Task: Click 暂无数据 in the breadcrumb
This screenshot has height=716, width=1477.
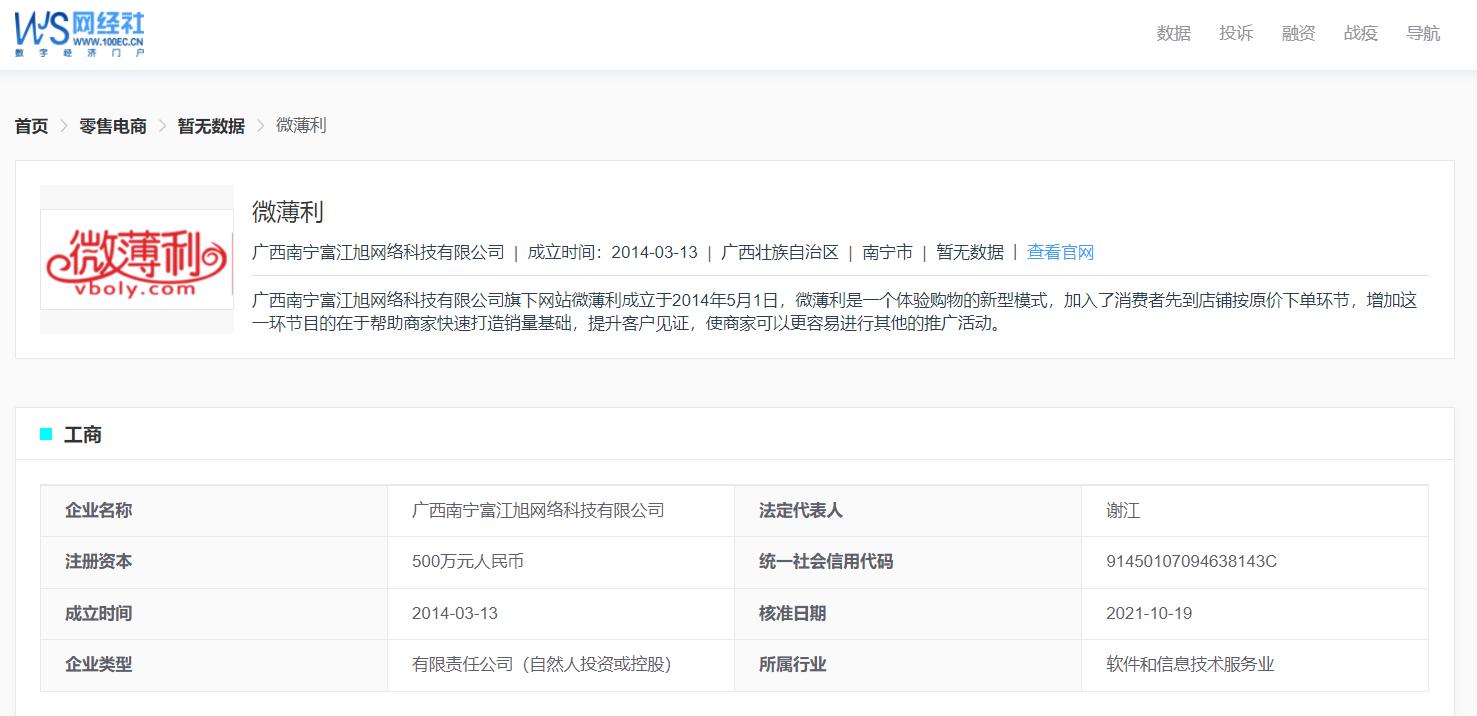Action: 210,125
